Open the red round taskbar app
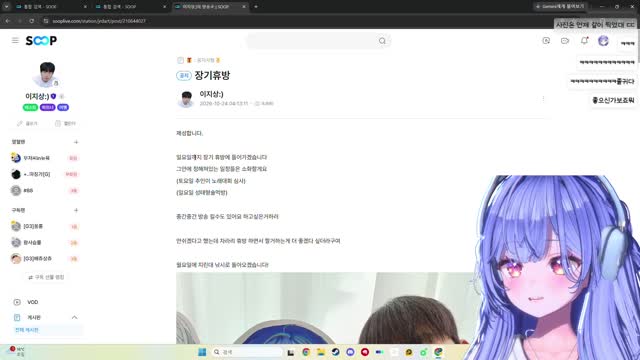The image size is (640, 360). point(365,352)
